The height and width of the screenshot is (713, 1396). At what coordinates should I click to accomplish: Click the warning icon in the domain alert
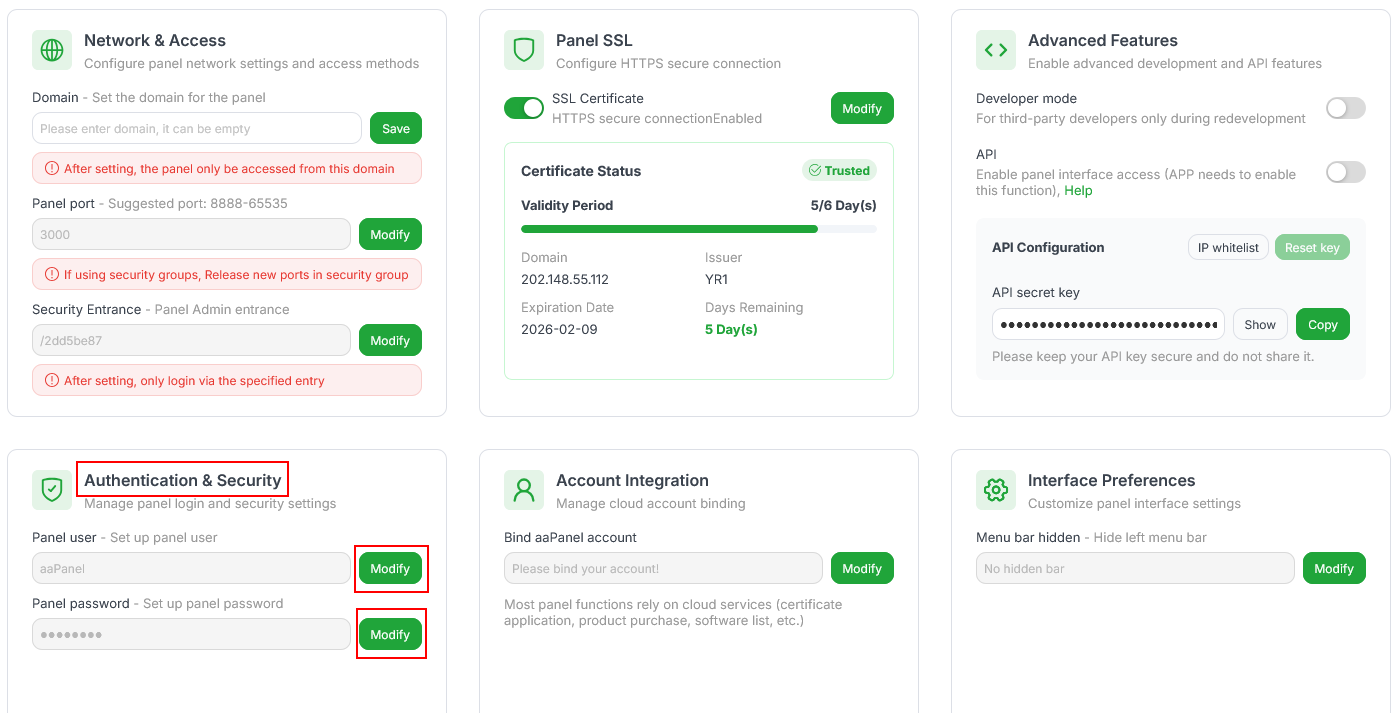point(52,169)
